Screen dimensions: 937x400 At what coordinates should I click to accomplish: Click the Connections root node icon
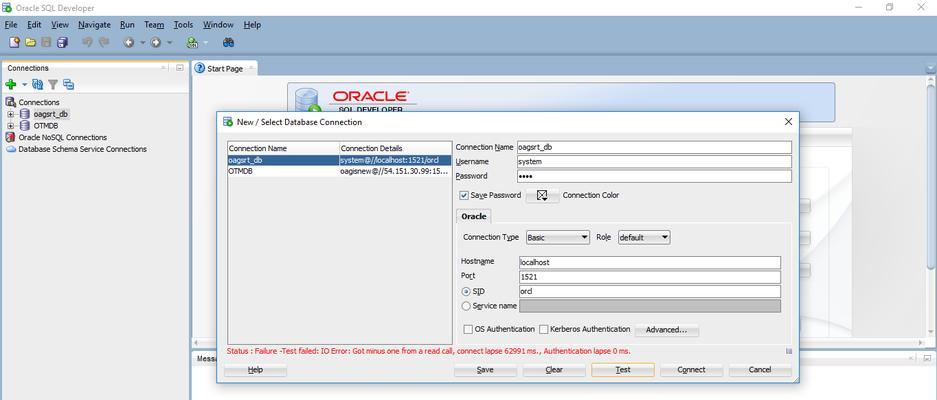click(11, 102)
